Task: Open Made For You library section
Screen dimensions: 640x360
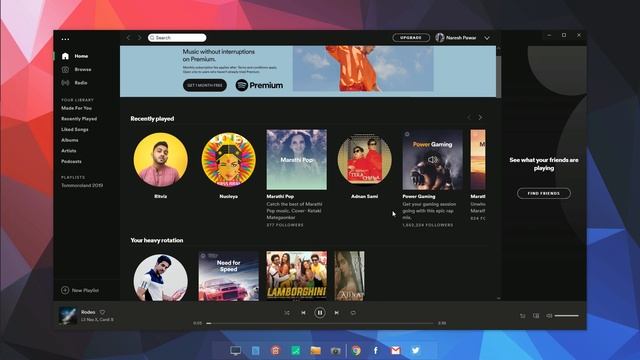Action: 76,108
